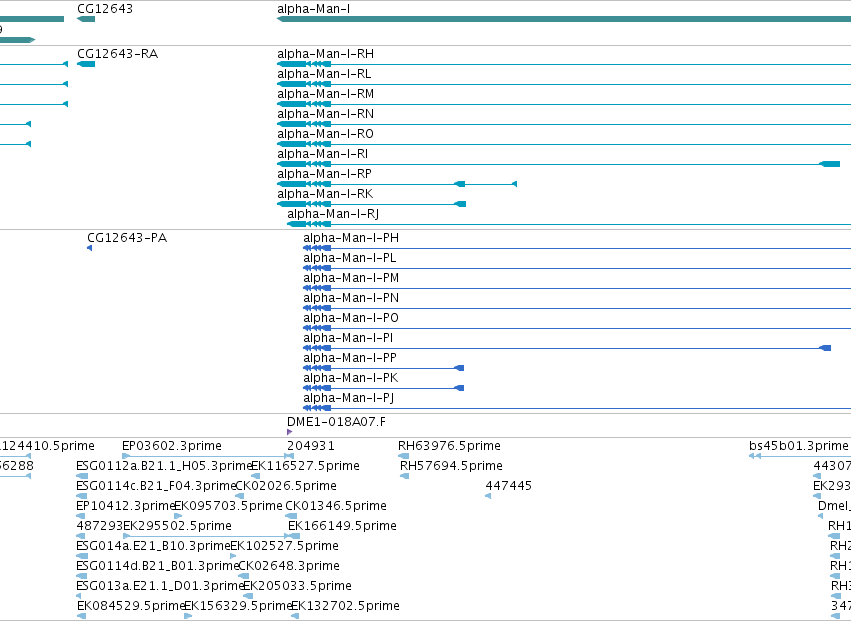Image resolution: width=851 pixels, height=621 pixels.
Task: Click alpha-Man-I-RI transcript label
Action: point(322,154)
